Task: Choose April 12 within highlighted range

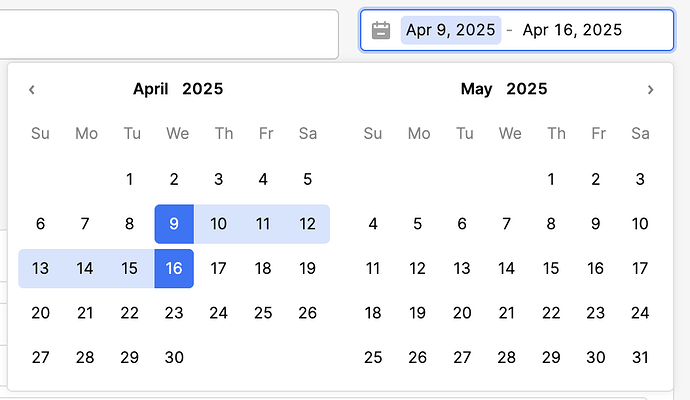Action: pyautogui.click(x=308, y=224)
